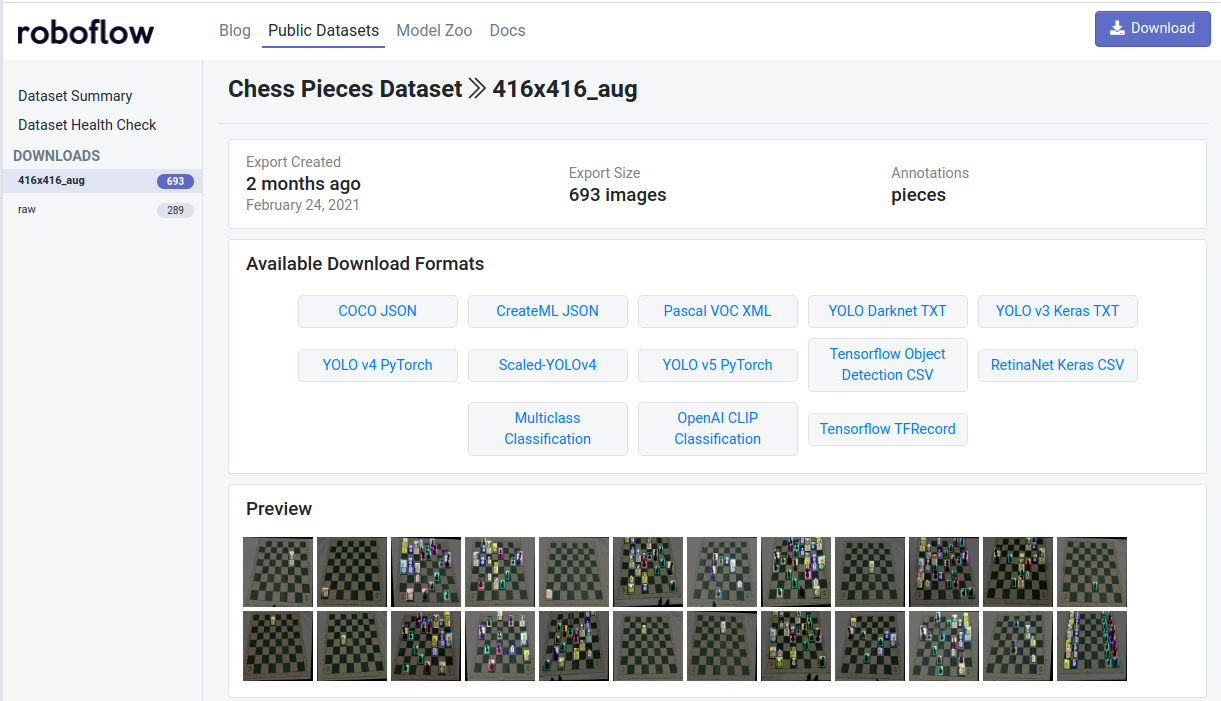The image size is (1221, 701).
Task: Open the Blog menu item
Action: [x=235, y=30]
